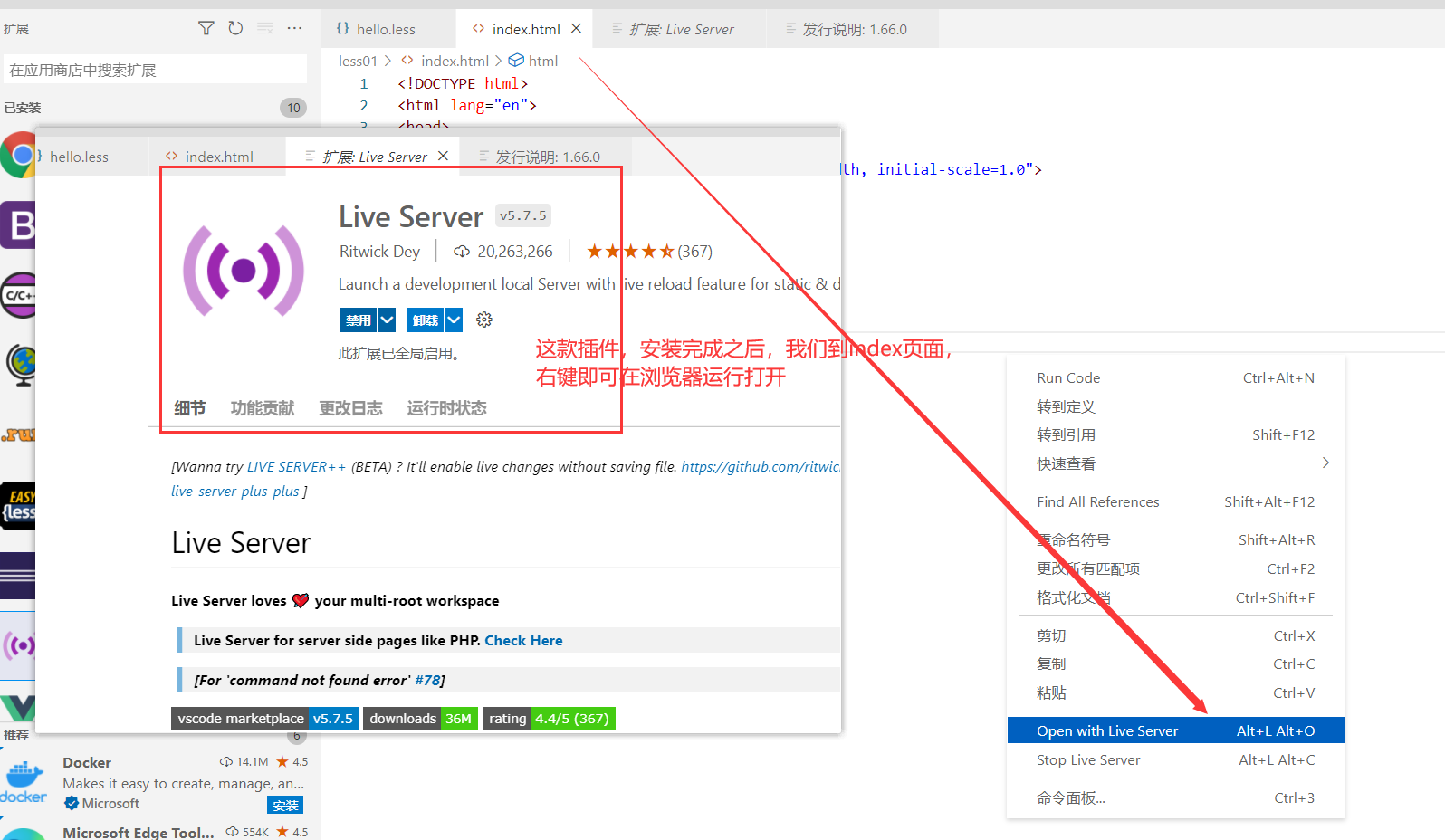This screenshot has width=1445, height=840.
Task: Select the Vetur extension icon in sidebar
Action: pyautogui.click(x=18, y=708)
